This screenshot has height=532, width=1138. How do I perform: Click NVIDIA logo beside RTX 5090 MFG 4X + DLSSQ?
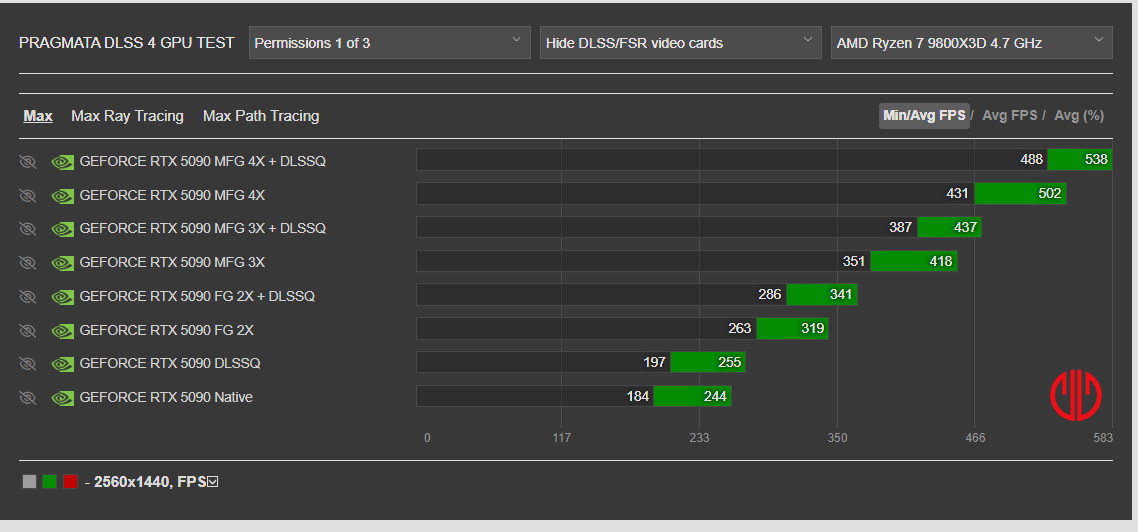[62, 162]
